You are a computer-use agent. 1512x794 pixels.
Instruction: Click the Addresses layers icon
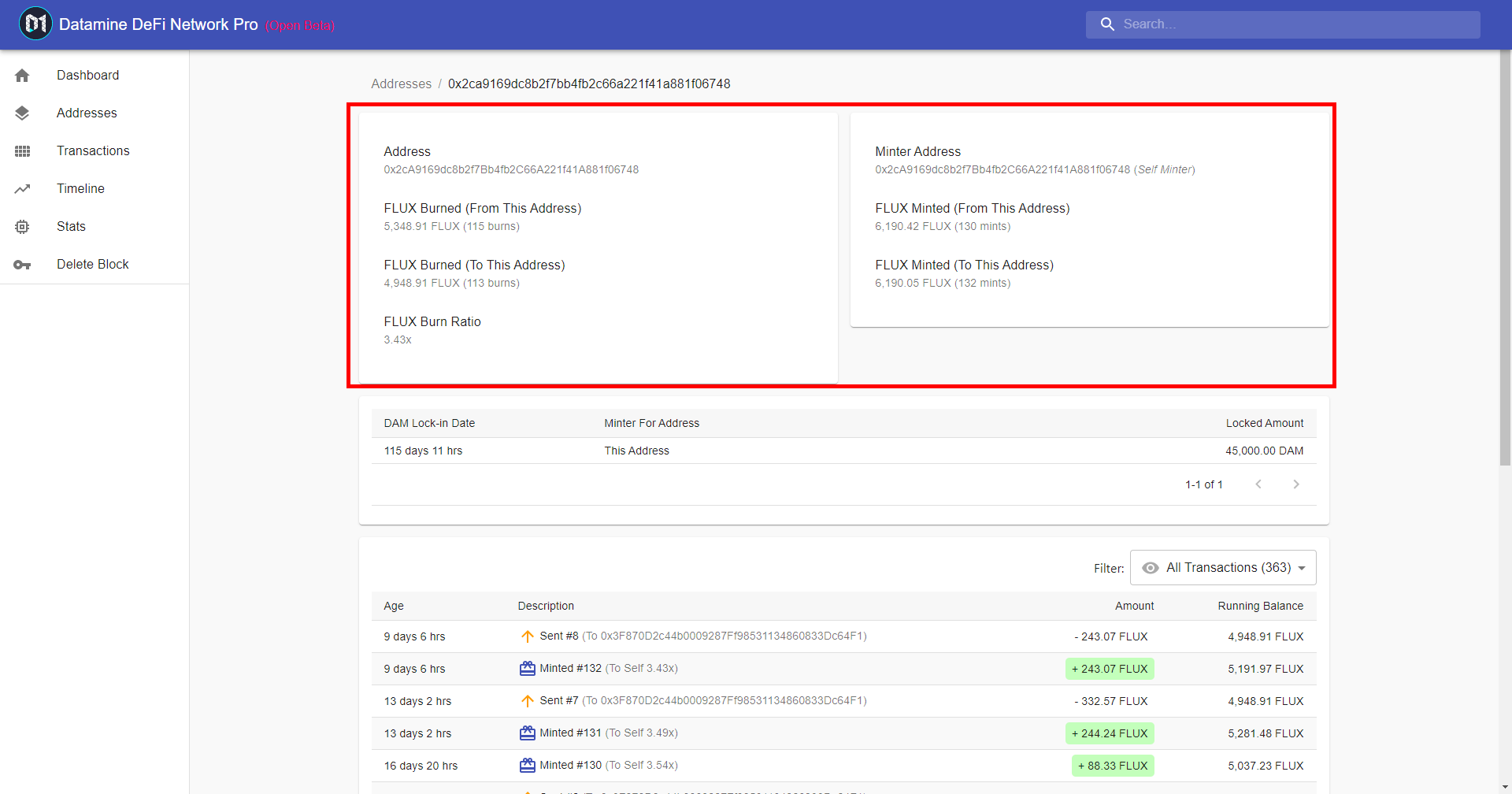pos(22,113)
